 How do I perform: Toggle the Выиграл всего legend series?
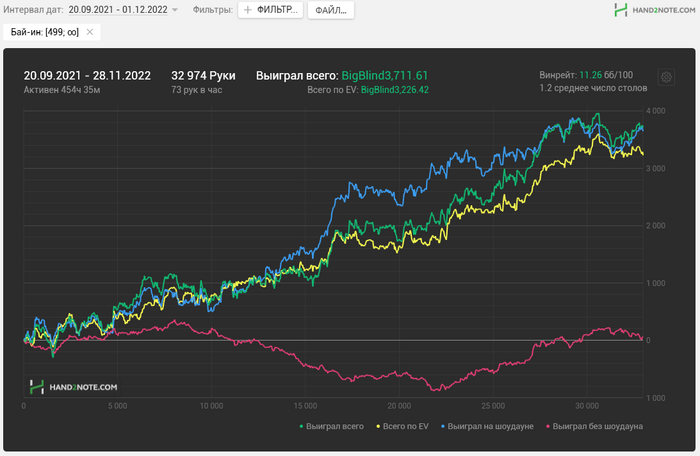click(332, 427)
